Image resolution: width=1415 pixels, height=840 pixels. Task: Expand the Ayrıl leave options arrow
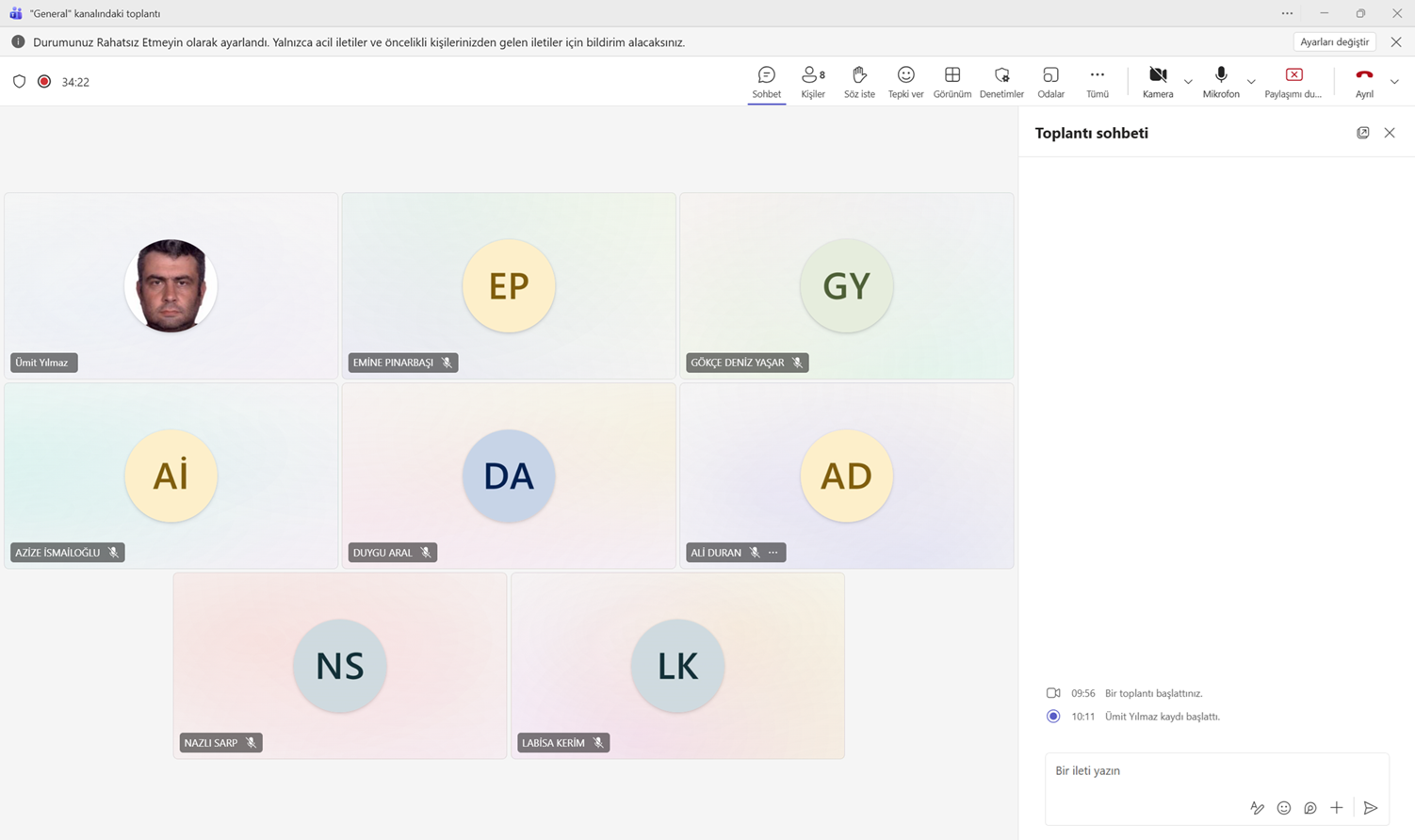click(1394, 82)
